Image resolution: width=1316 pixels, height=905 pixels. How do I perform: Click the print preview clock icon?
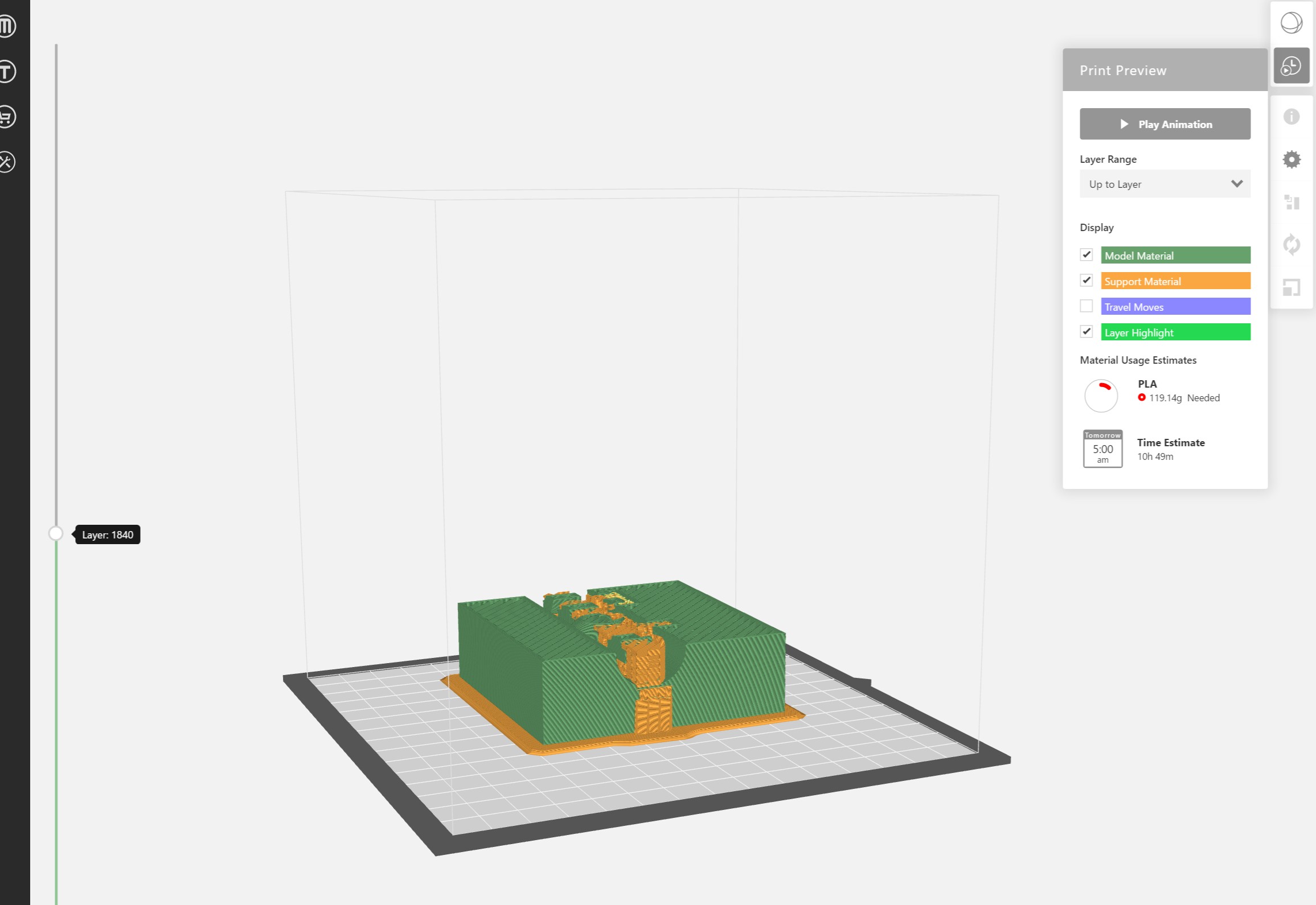tap(1291, 66)
